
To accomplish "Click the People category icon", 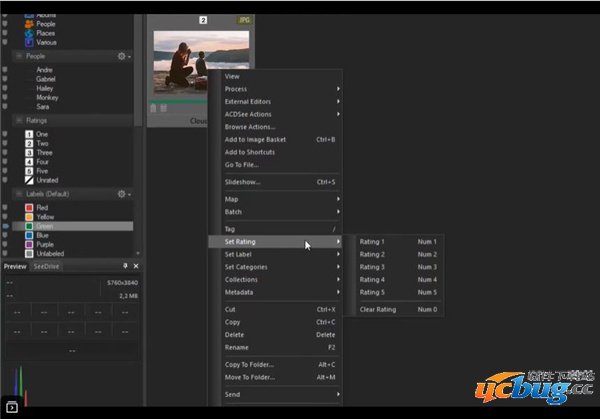I will pyautogui.click(x=28, y=25).
